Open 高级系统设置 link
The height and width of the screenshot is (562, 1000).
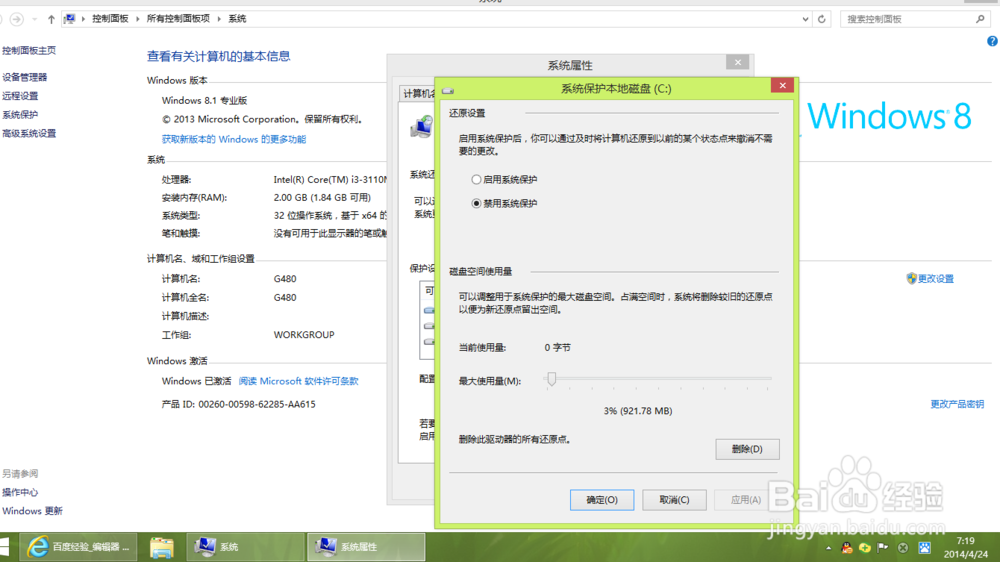point(29,133)
